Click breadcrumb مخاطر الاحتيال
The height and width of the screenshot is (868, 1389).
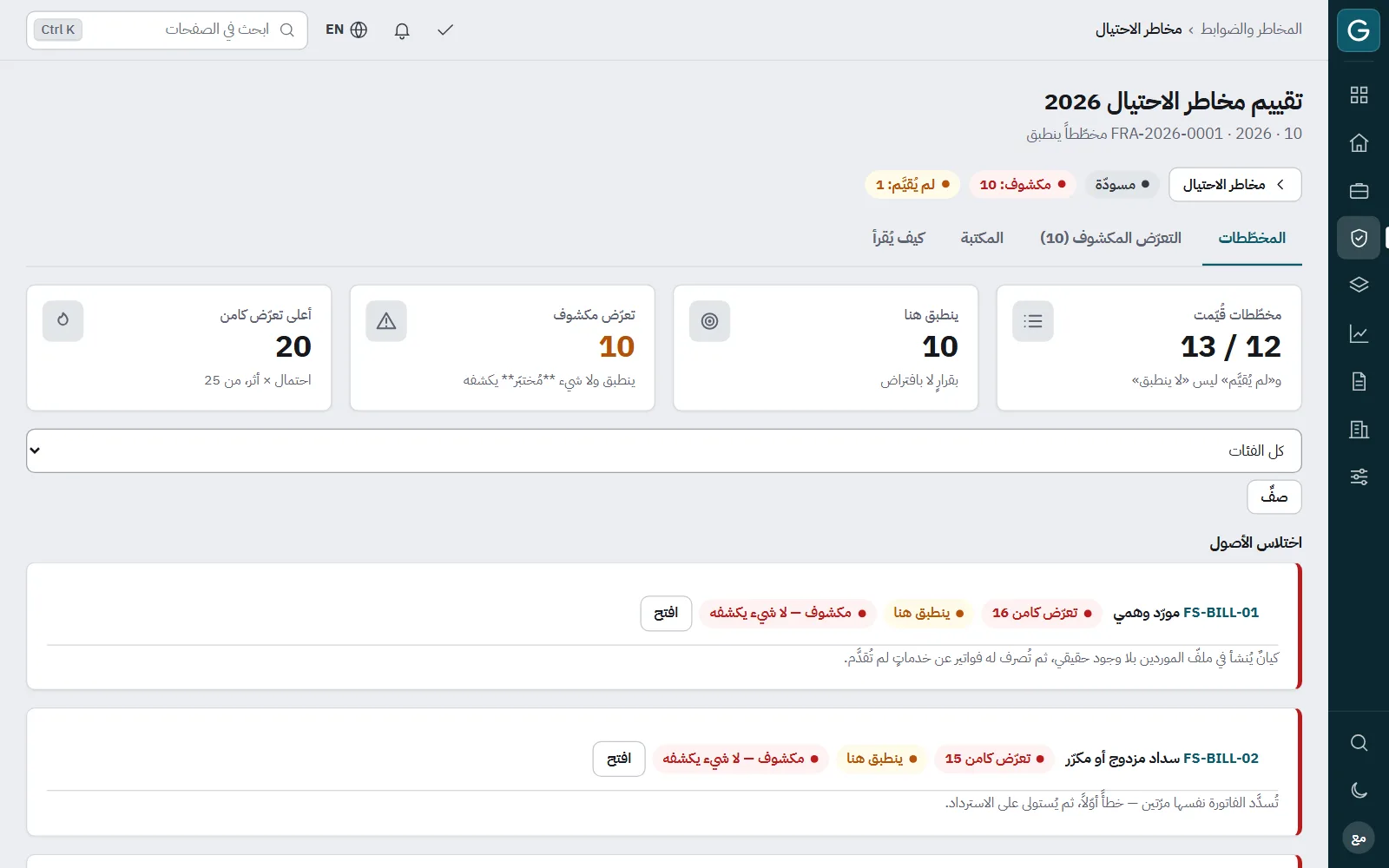[x=1138, y=29]
